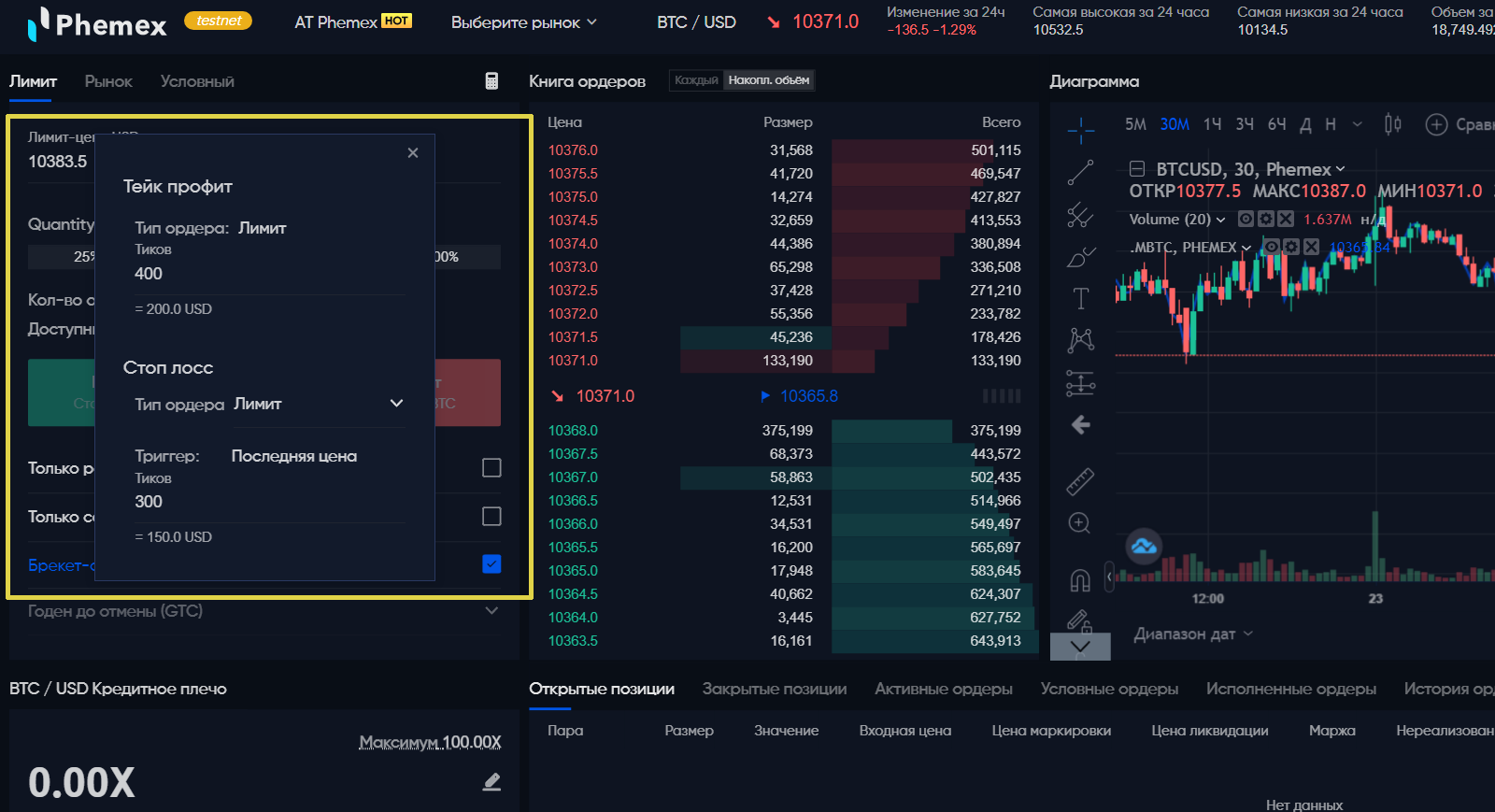Enable the second 'Только' checkbox option
Screen dimensions: 1495x812
(x=491, y=517)
